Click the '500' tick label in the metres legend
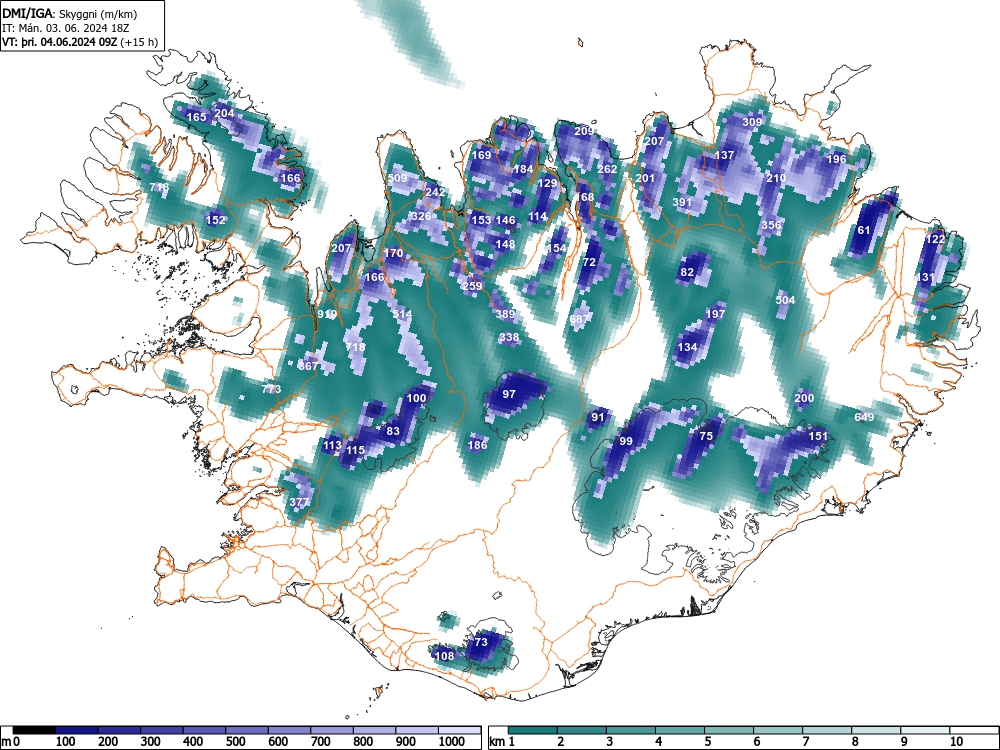Screen dimensions: 1000x750 click(x=235, y=742)
